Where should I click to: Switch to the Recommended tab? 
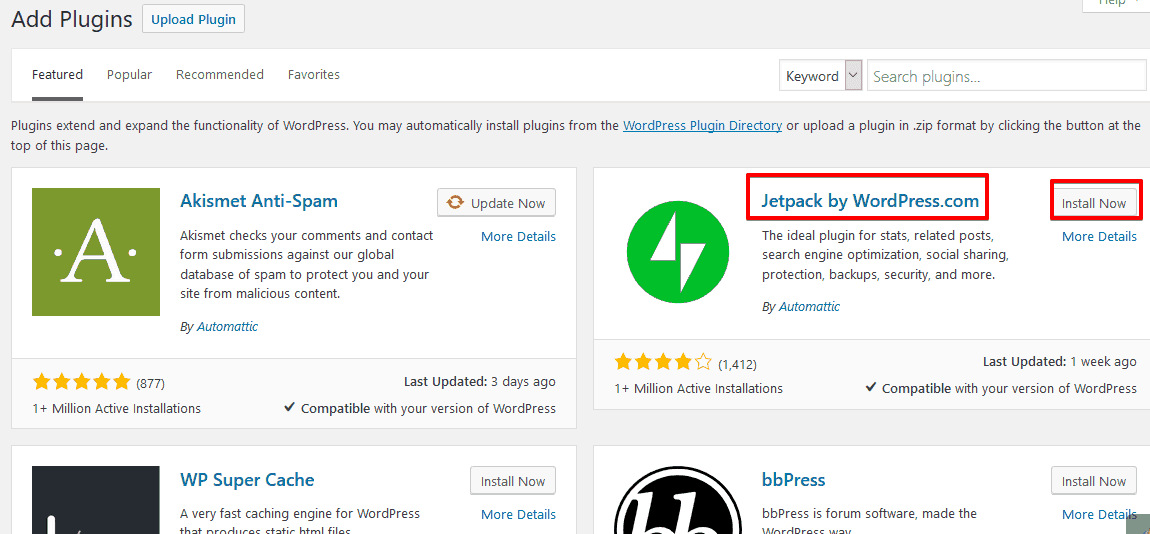pyautogui.click(x=220, y=74)
